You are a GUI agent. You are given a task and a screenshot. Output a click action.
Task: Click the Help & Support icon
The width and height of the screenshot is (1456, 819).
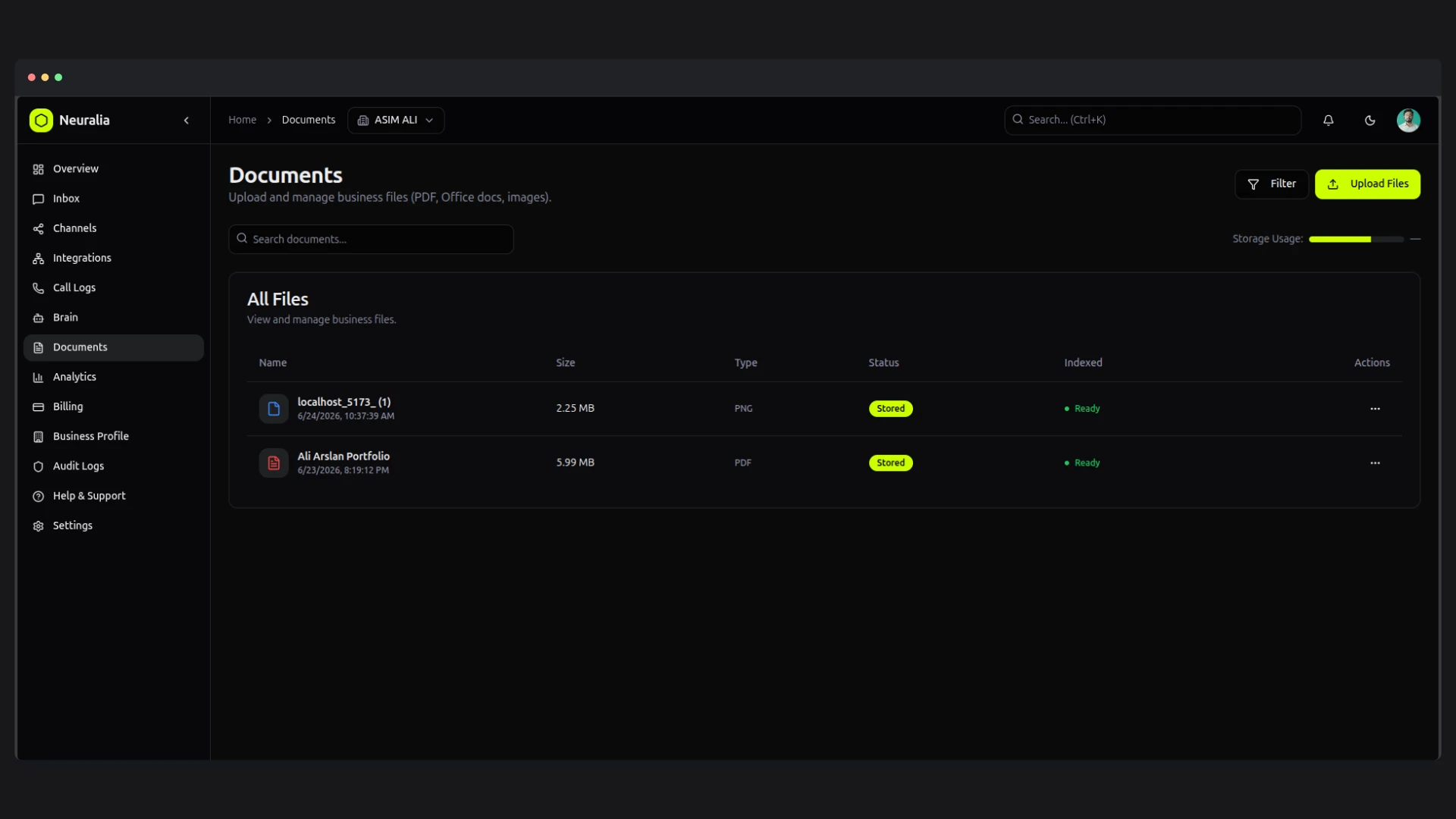(39, 496)
